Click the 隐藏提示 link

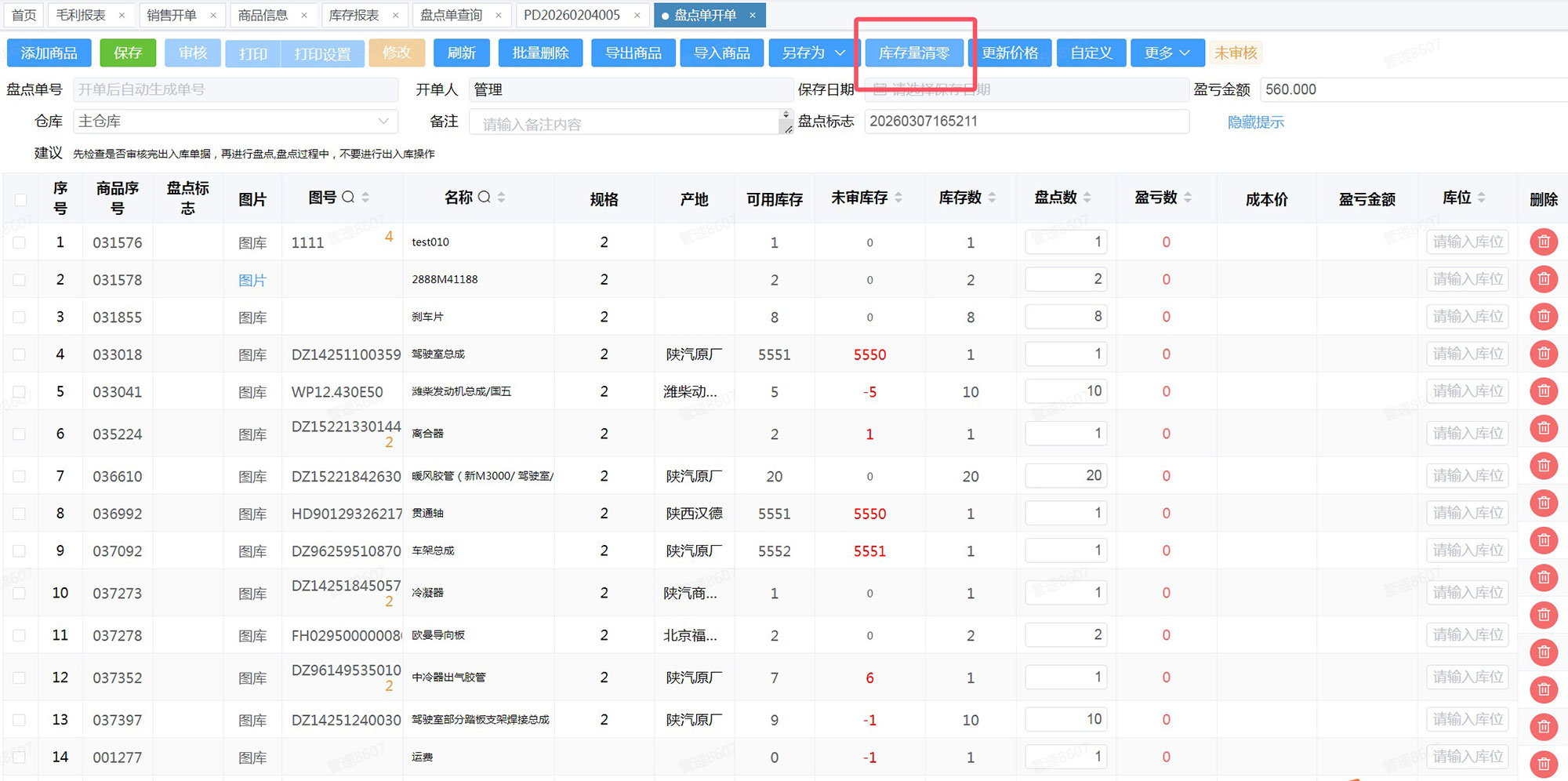1255,122
